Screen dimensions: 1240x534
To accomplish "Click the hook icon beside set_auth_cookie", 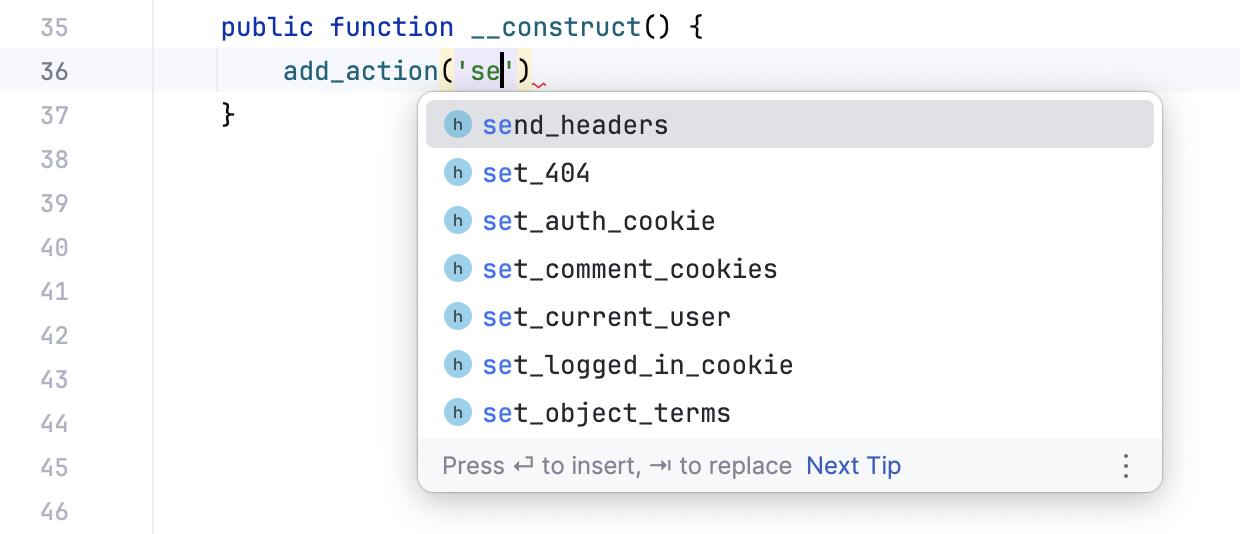I will point(457,221).
